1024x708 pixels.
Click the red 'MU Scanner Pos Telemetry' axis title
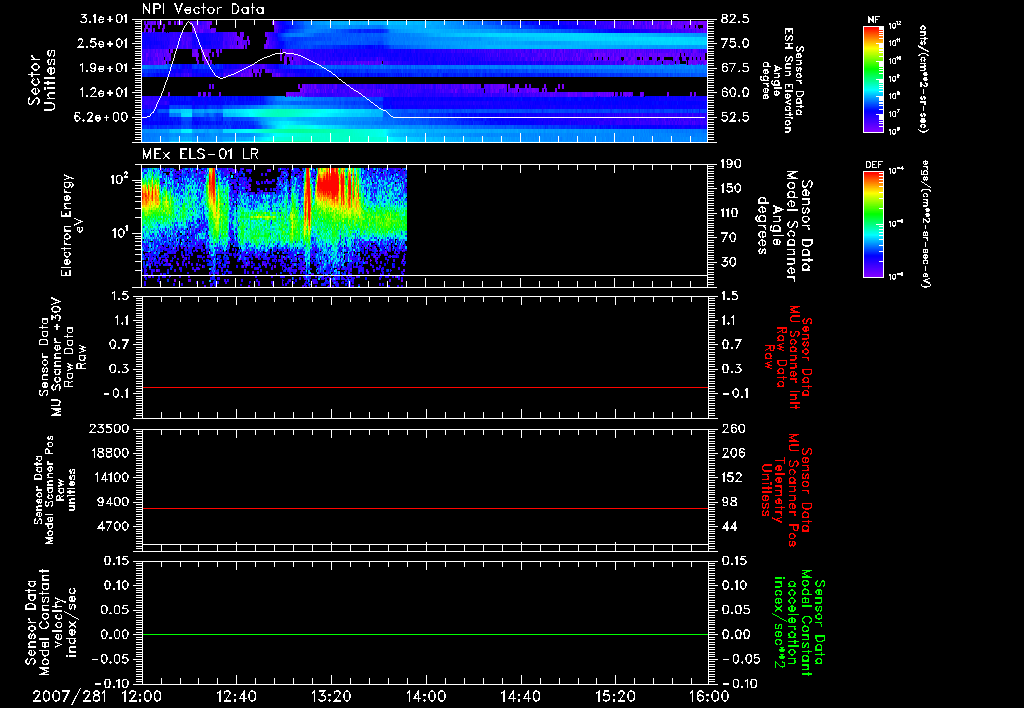click(787, 490)
